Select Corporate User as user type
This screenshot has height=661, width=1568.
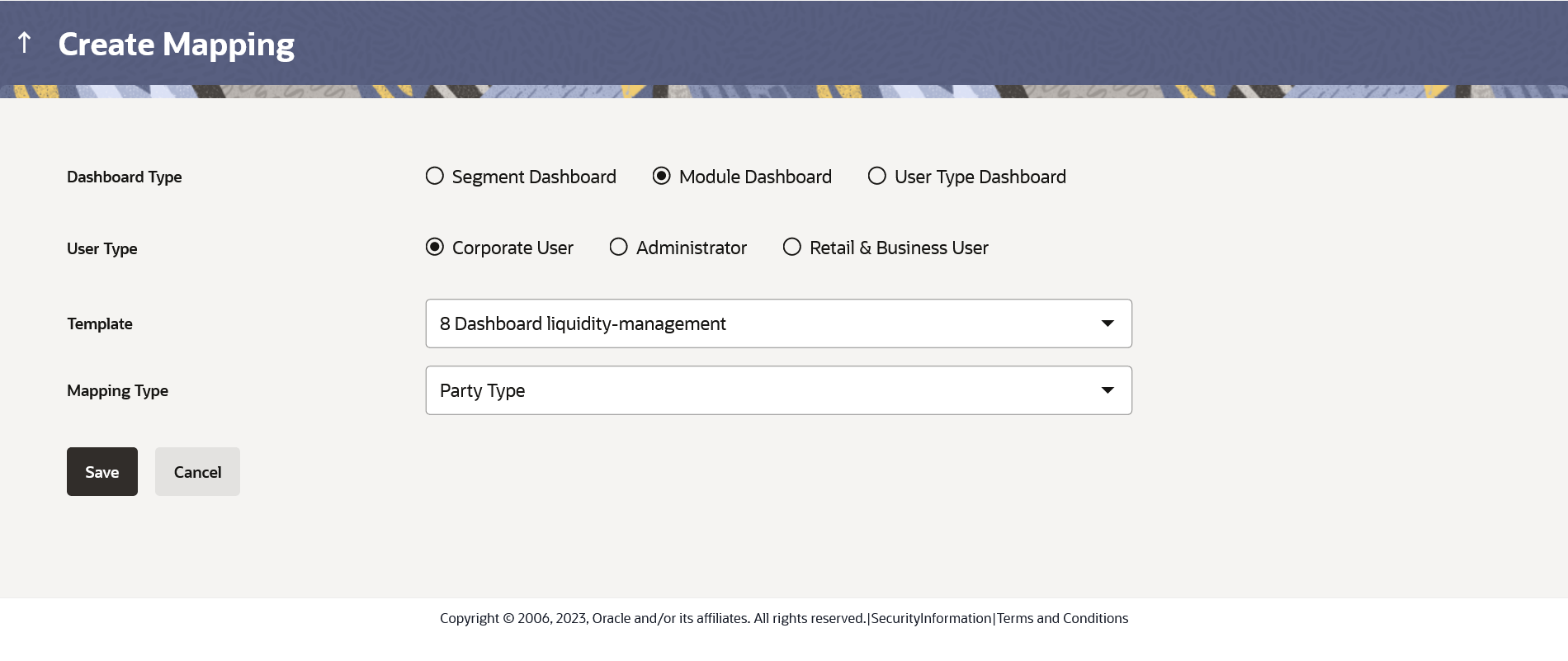point(435,247)
